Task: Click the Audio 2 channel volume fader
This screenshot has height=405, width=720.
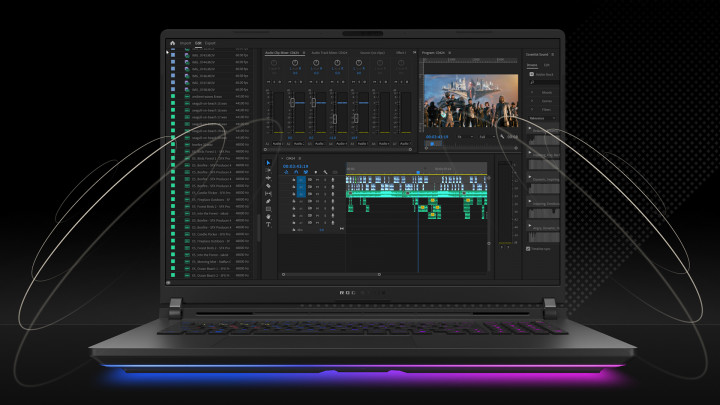Action: (x=292, y=102)
